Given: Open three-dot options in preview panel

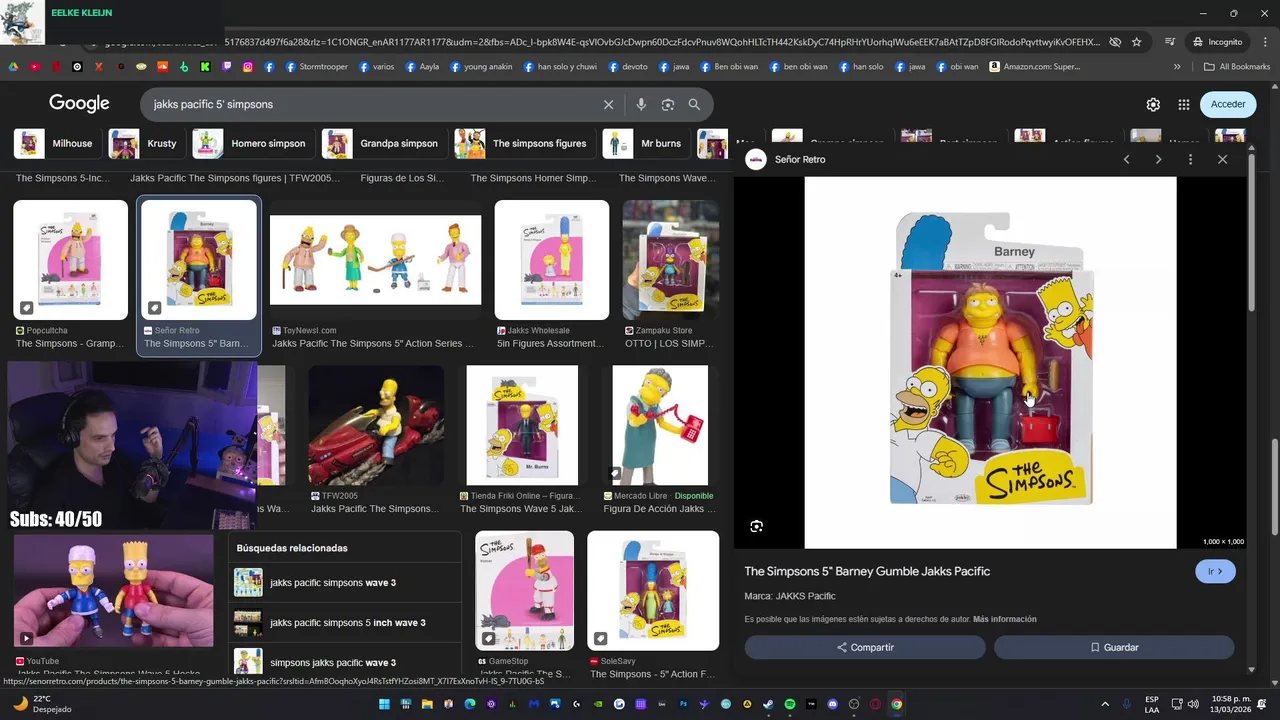Looking at the screenshot, I should (1190, 159).
